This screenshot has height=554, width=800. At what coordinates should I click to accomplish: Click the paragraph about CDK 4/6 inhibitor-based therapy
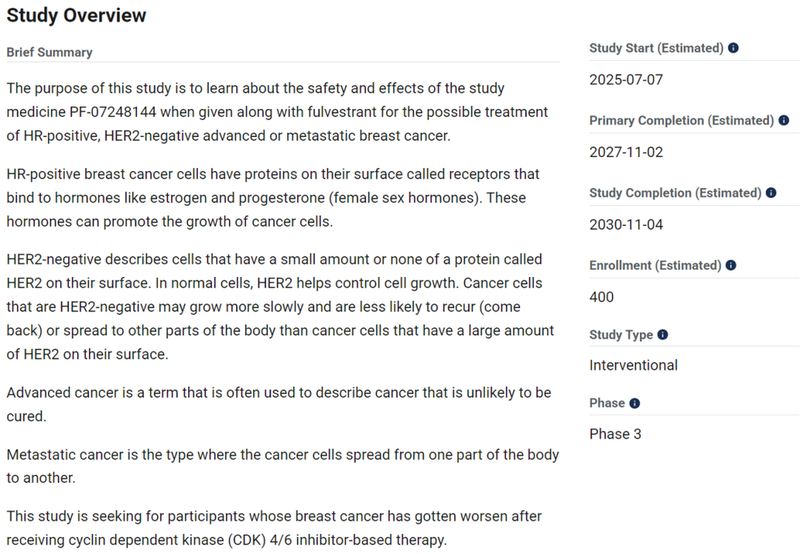point(274,528)
